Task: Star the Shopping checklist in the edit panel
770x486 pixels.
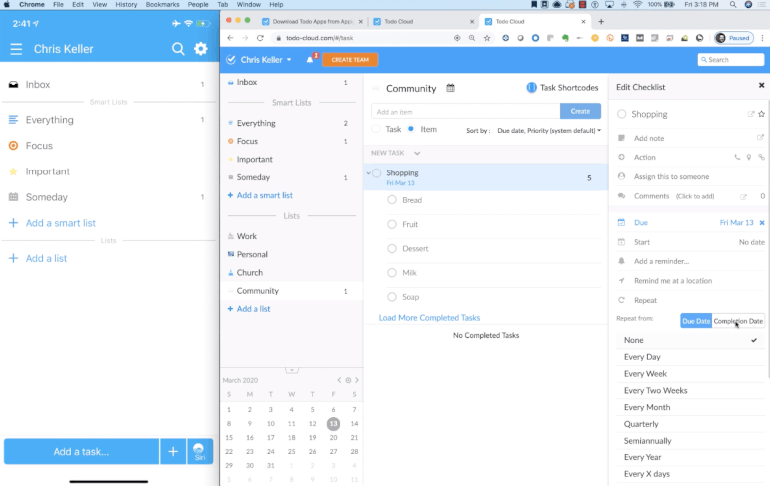Action: tap(762, 114)
